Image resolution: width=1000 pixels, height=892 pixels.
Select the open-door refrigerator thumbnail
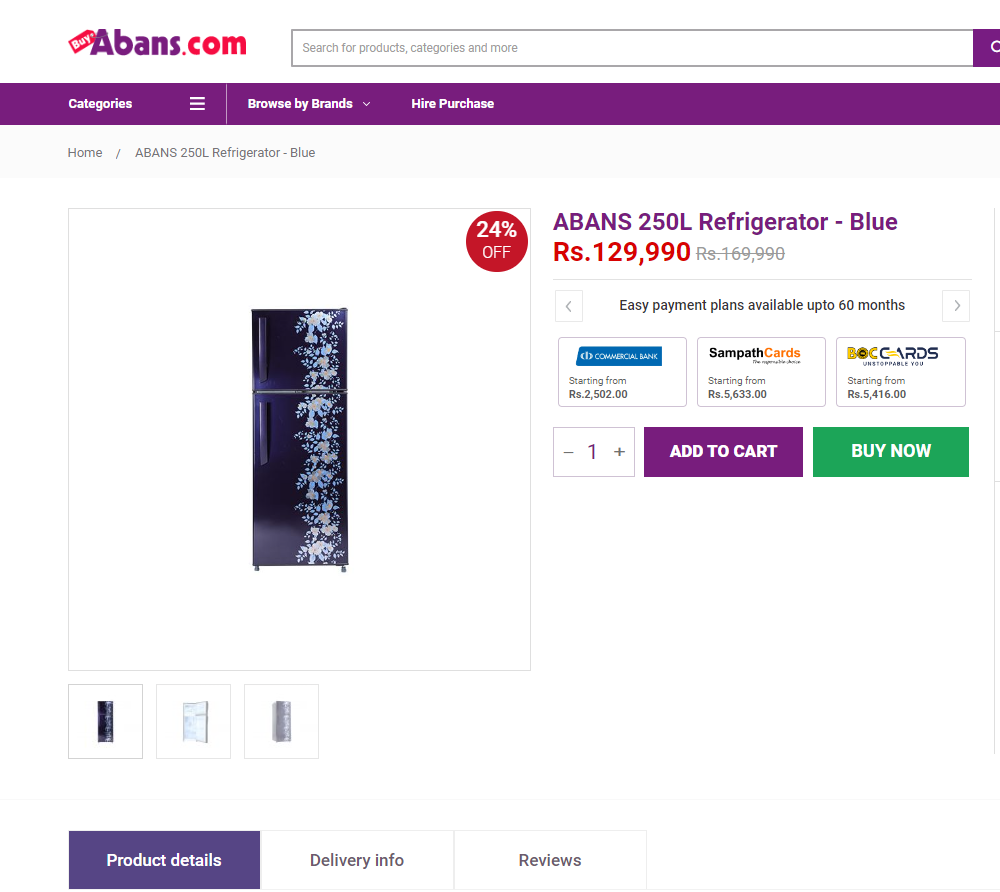tap(193, 722)
